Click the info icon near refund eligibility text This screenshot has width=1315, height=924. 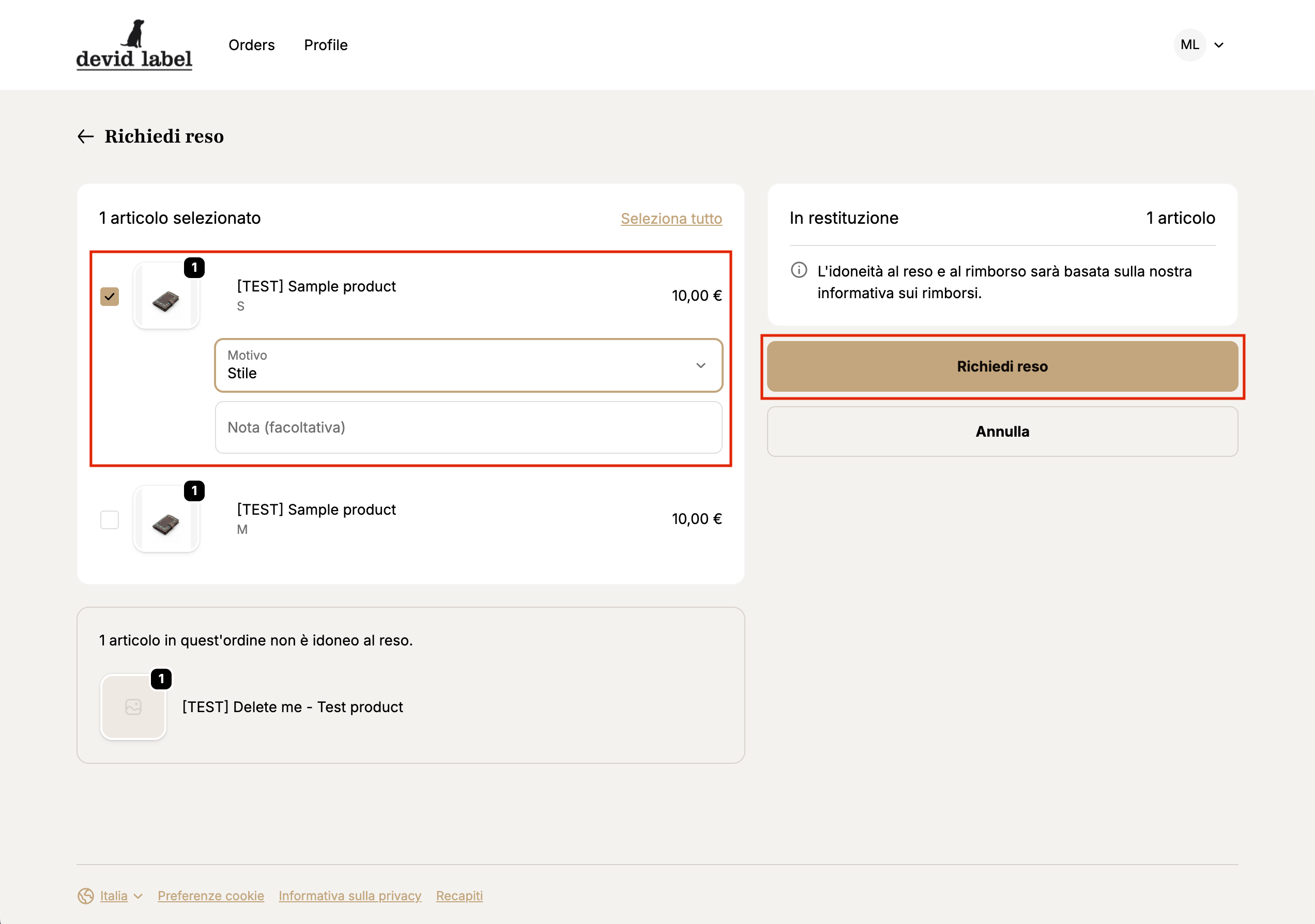[799, 270]
